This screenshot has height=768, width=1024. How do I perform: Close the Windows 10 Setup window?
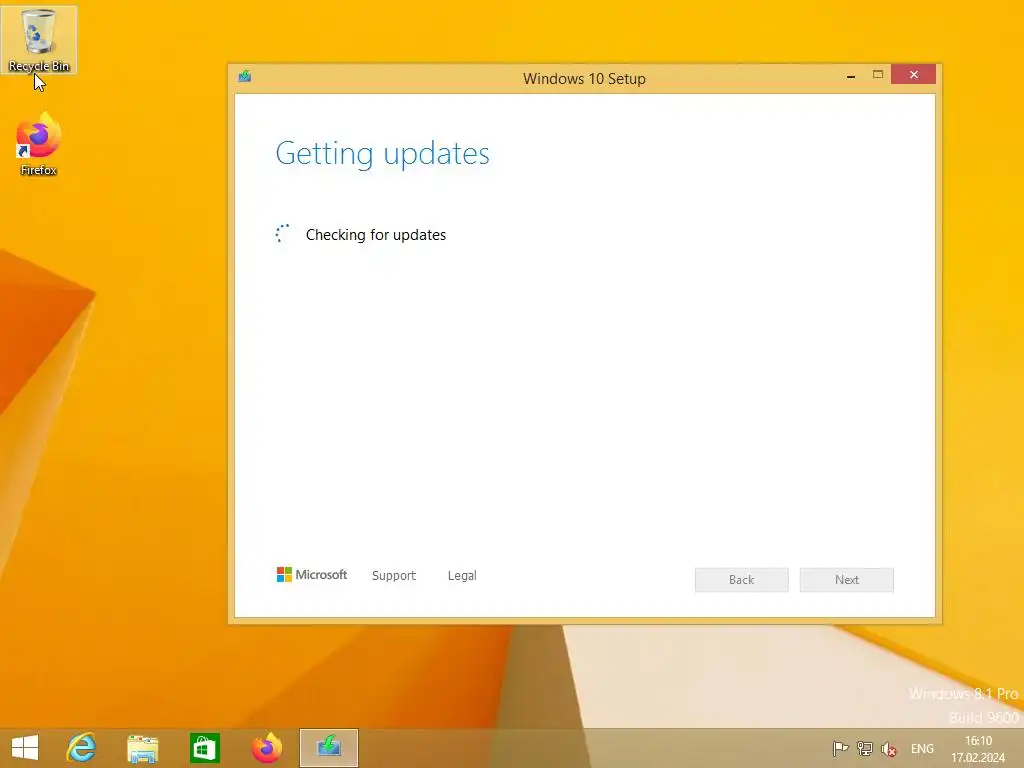click(914, 74)
